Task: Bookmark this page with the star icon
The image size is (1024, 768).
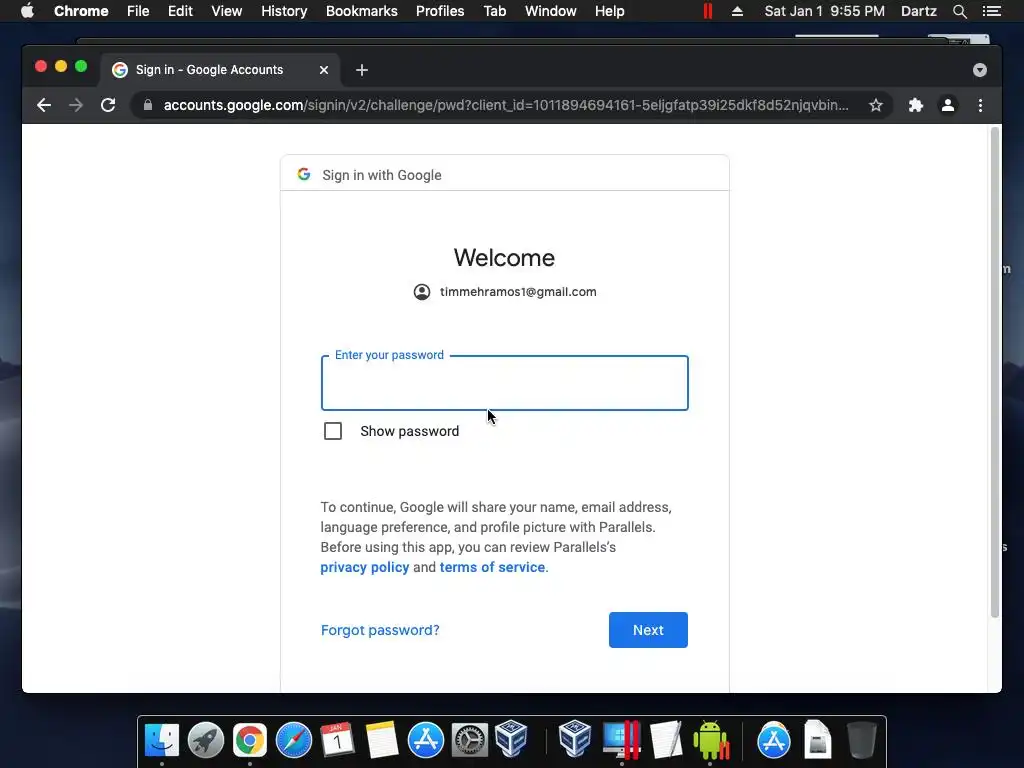Action: pyautogui.click(x=876, y=105)
